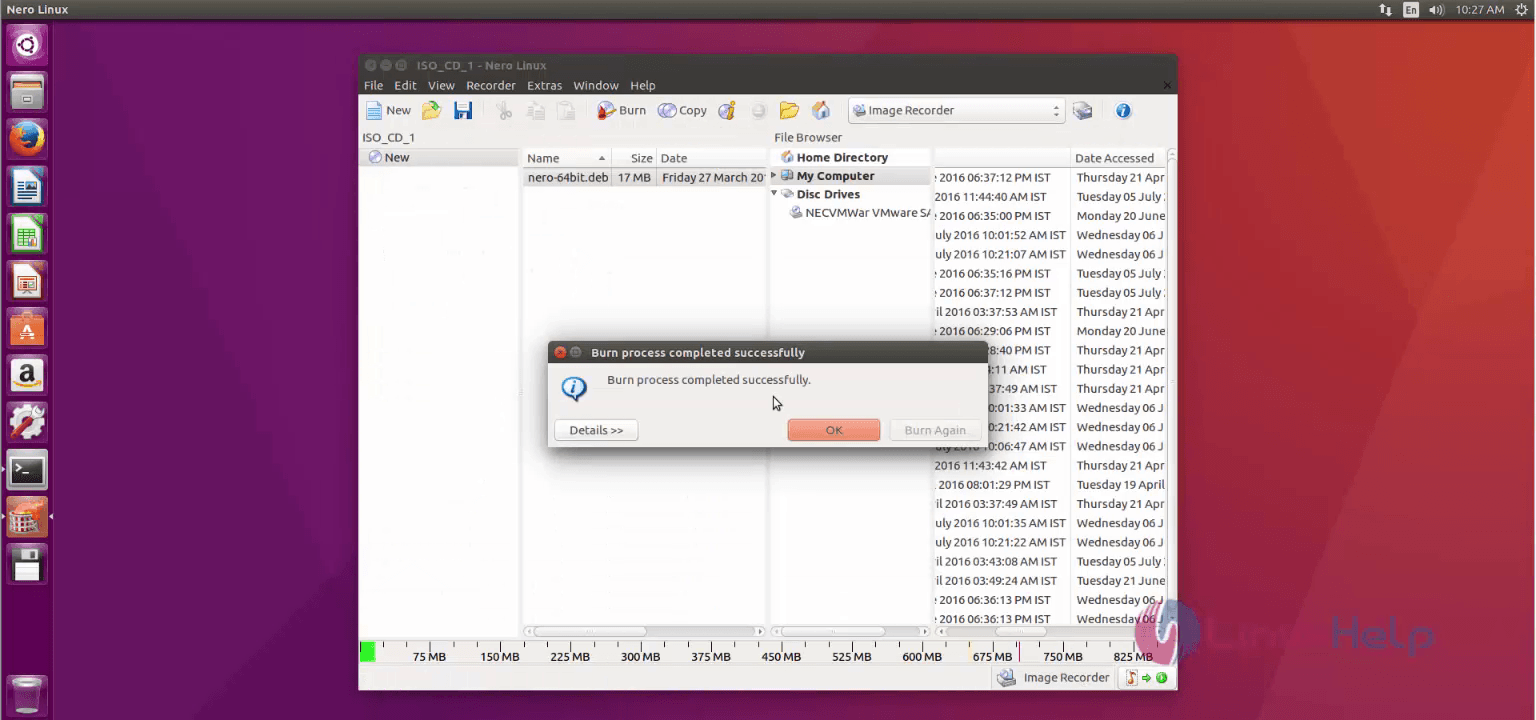Image resolution: width=1536 pixels, height=720 pixels.
Task: Click the Burn Again button
Action: click(x=935, y=430)
